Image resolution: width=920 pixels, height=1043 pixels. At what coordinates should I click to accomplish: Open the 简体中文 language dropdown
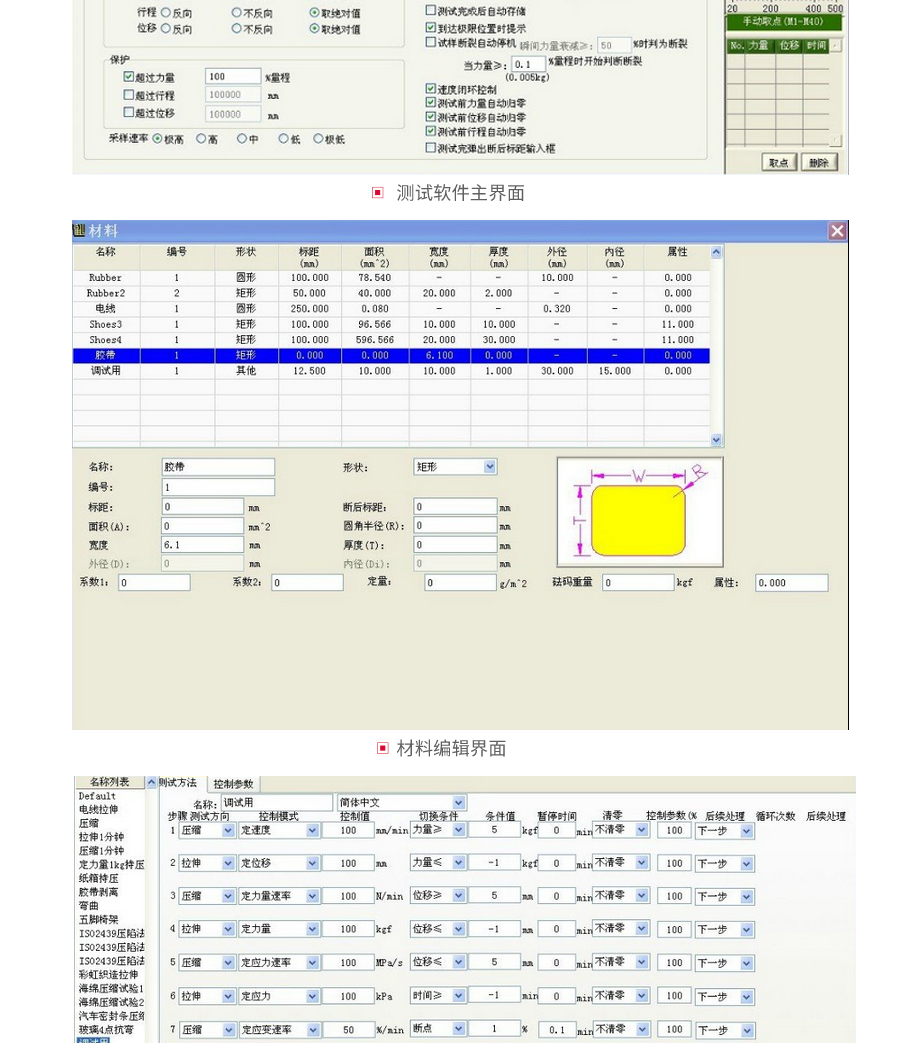pyautogui.click(x=459, y=803)
